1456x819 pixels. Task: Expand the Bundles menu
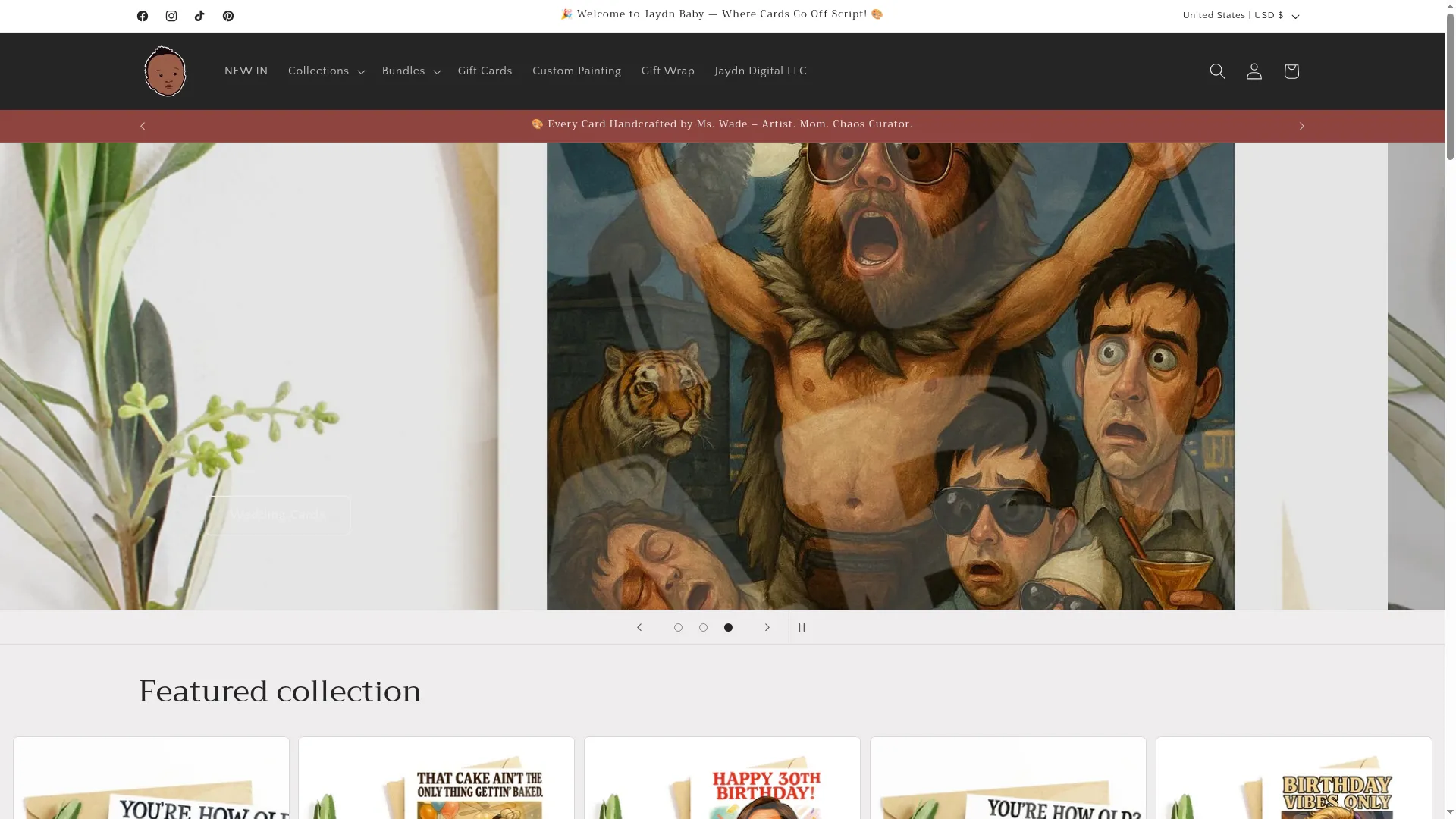pyautogui.click(x=411, y=71)
